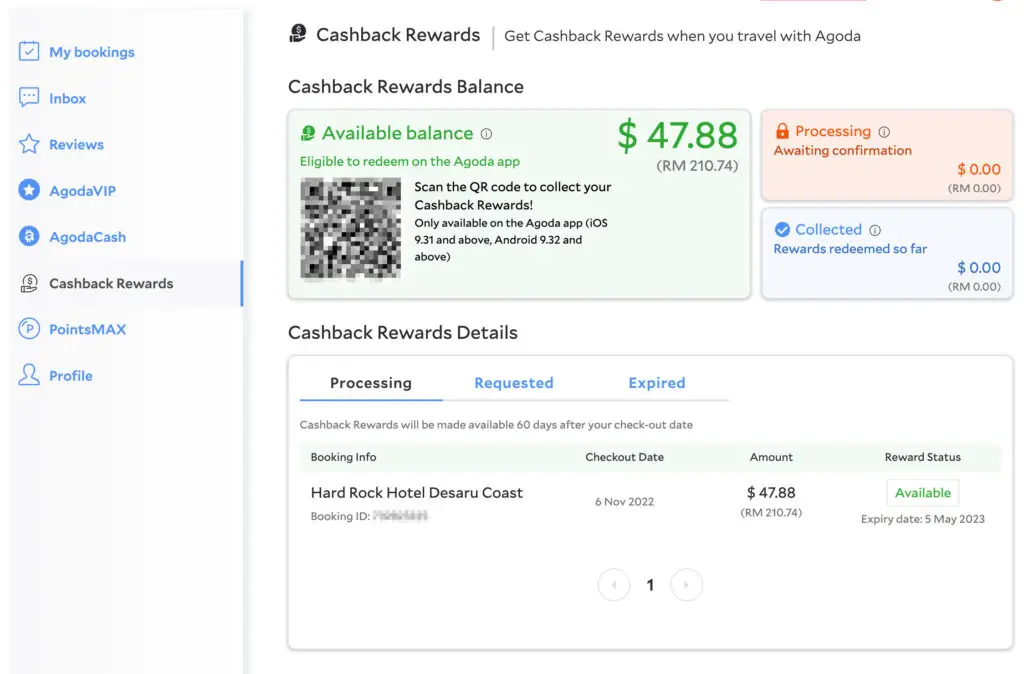Click the $ 47.88 amount in table

click(771, 492)
